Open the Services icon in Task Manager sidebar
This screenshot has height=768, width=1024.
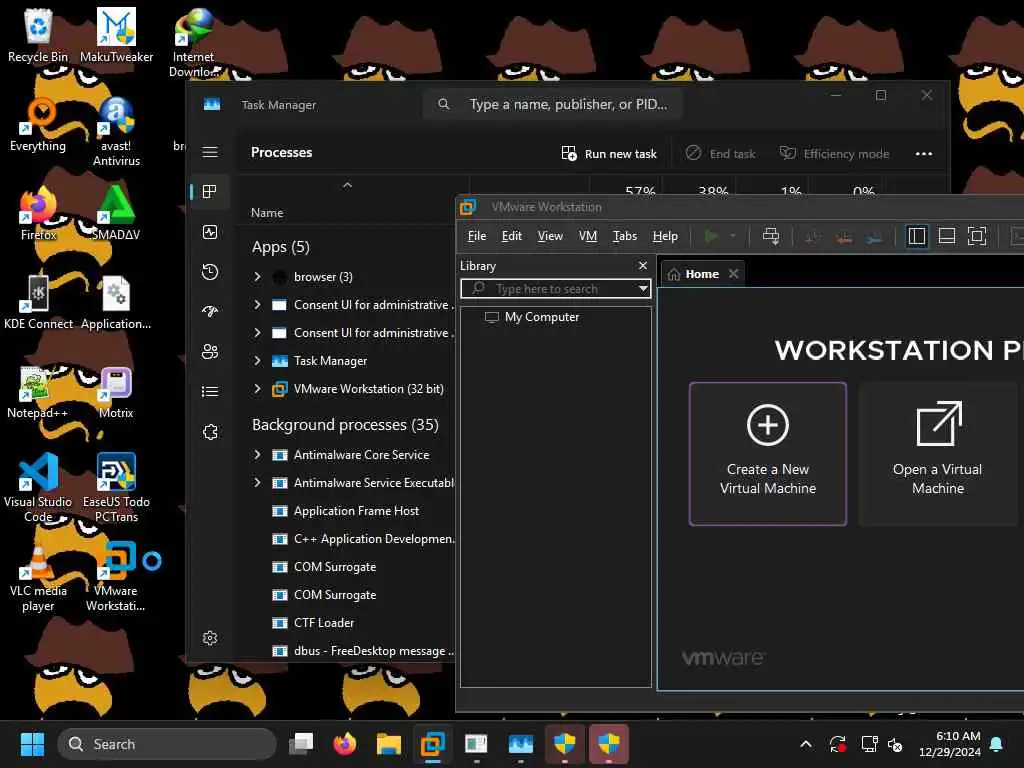210,432
